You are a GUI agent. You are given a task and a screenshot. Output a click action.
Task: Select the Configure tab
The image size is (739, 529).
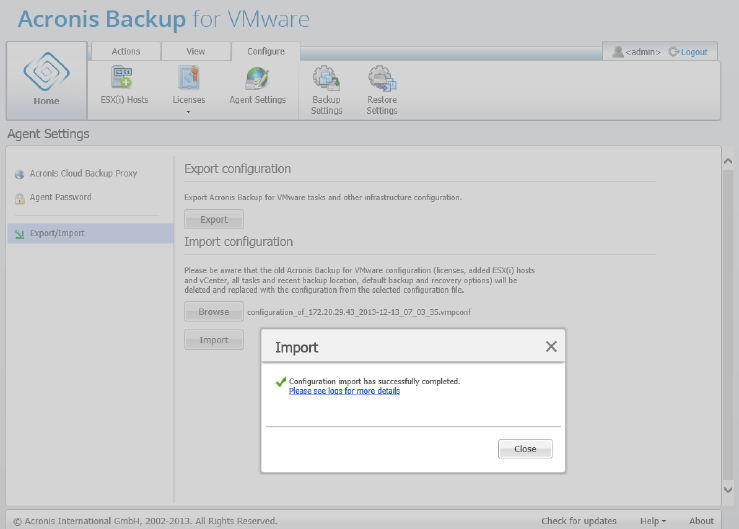266,51
